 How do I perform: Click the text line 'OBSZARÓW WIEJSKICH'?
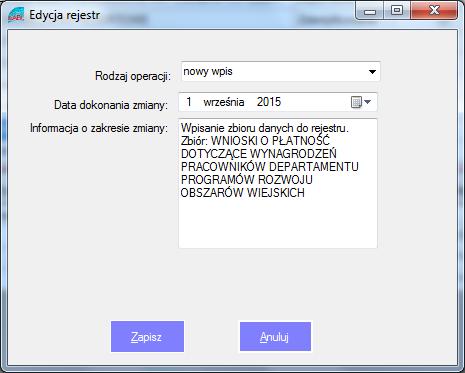tap(243, 193)
